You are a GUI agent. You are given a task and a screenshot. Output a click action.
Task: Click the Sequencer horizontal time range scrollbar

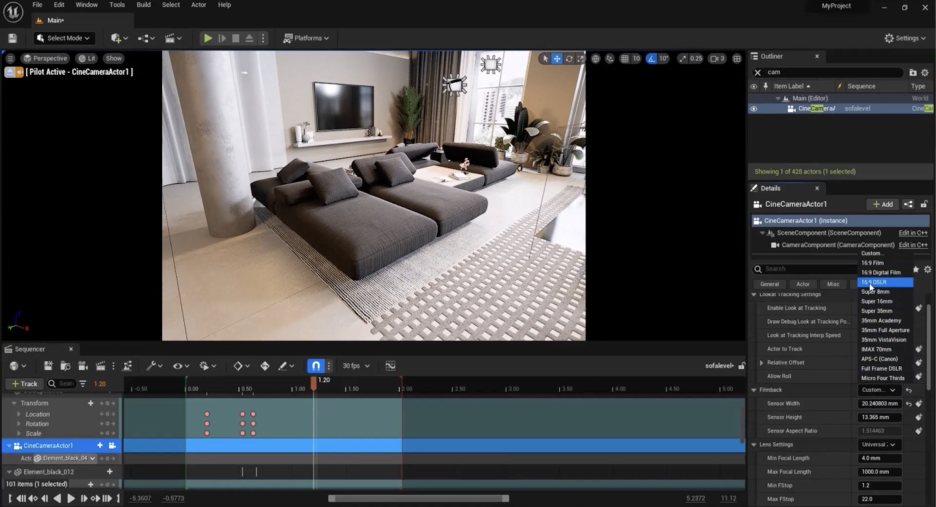418,499
